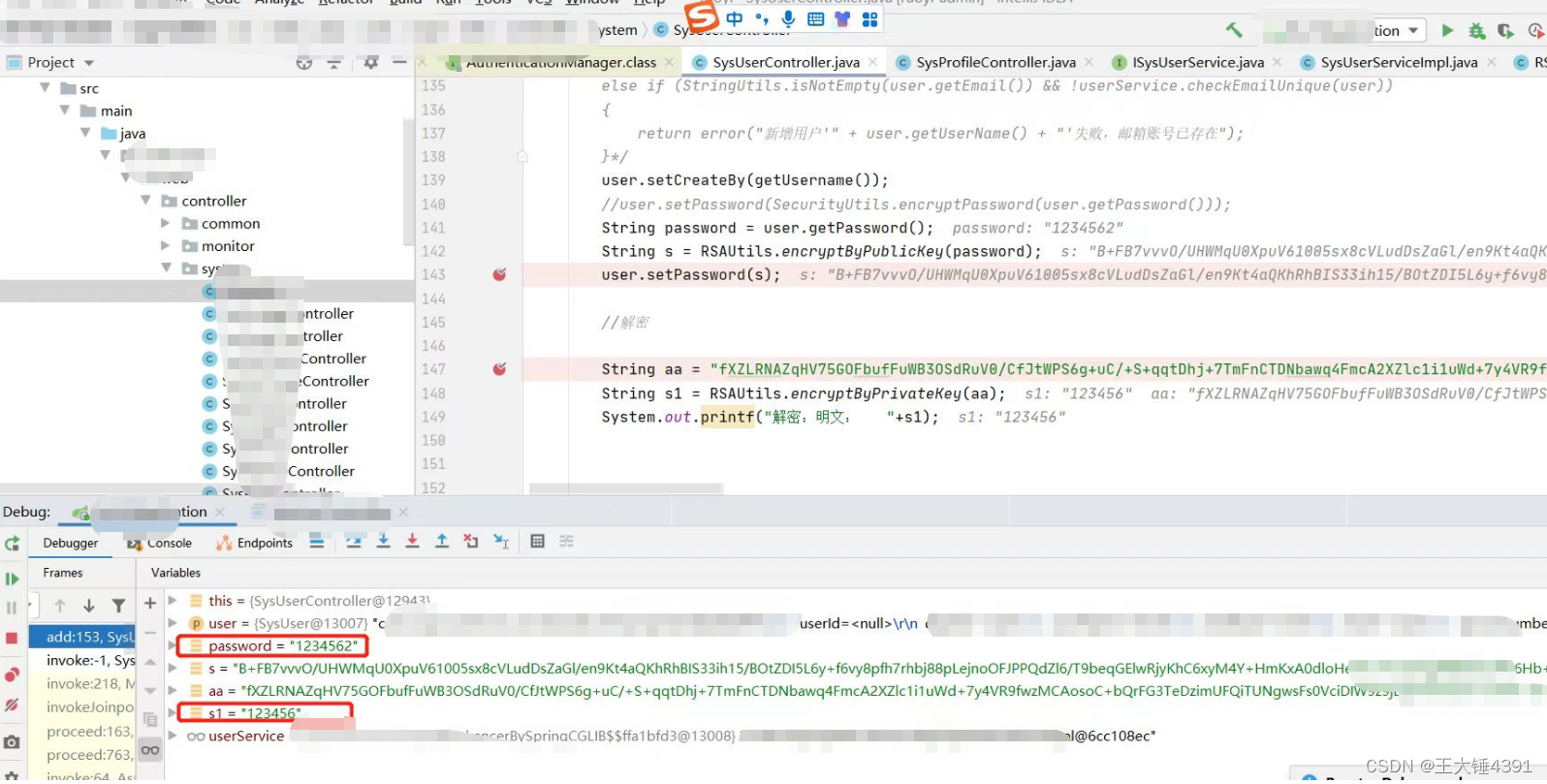1547x784 pixels.
Task: Collapse all in Project panel
Action: pos(334,63)
